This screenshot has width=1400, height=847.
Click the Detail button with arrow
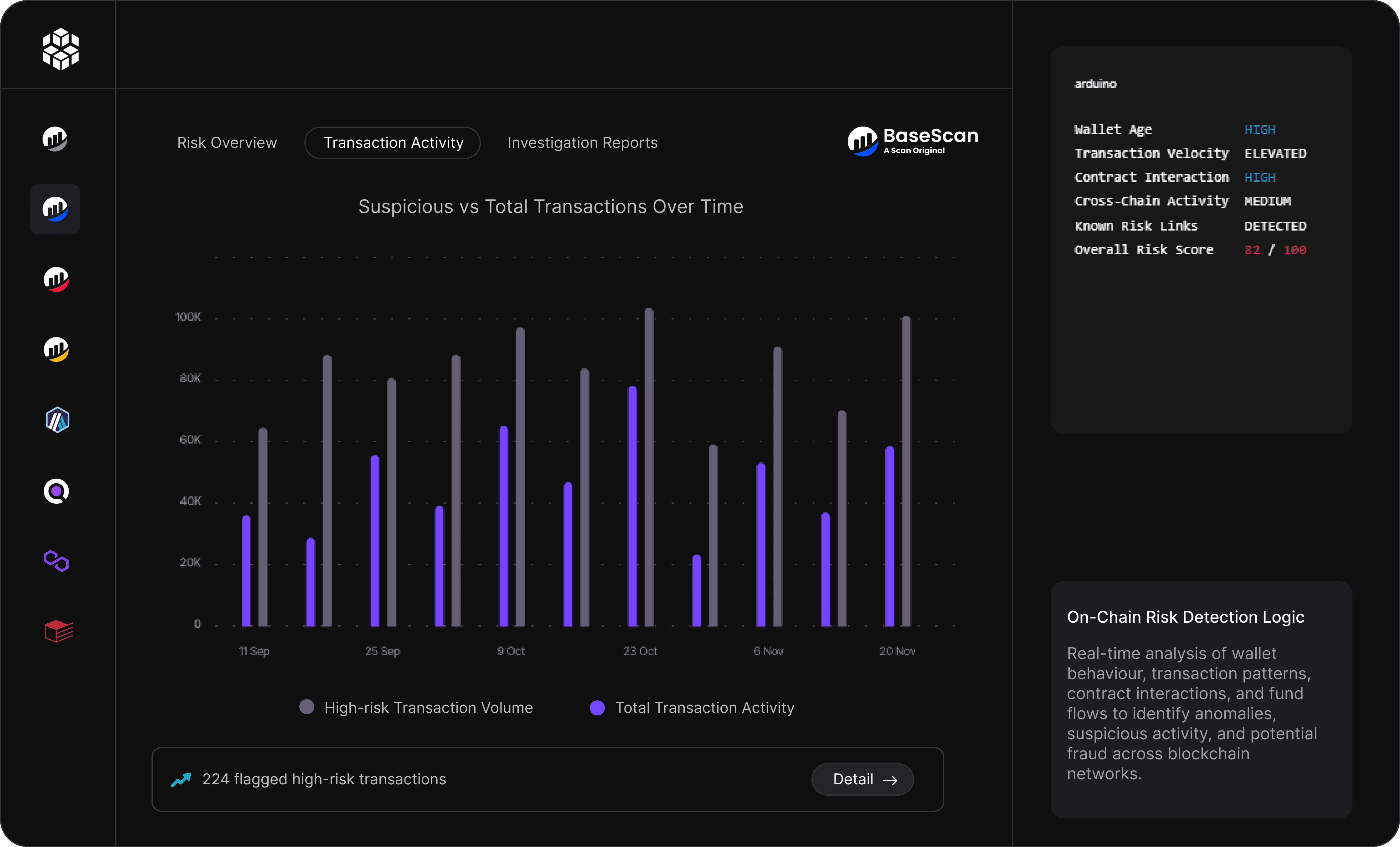point(861,779)
